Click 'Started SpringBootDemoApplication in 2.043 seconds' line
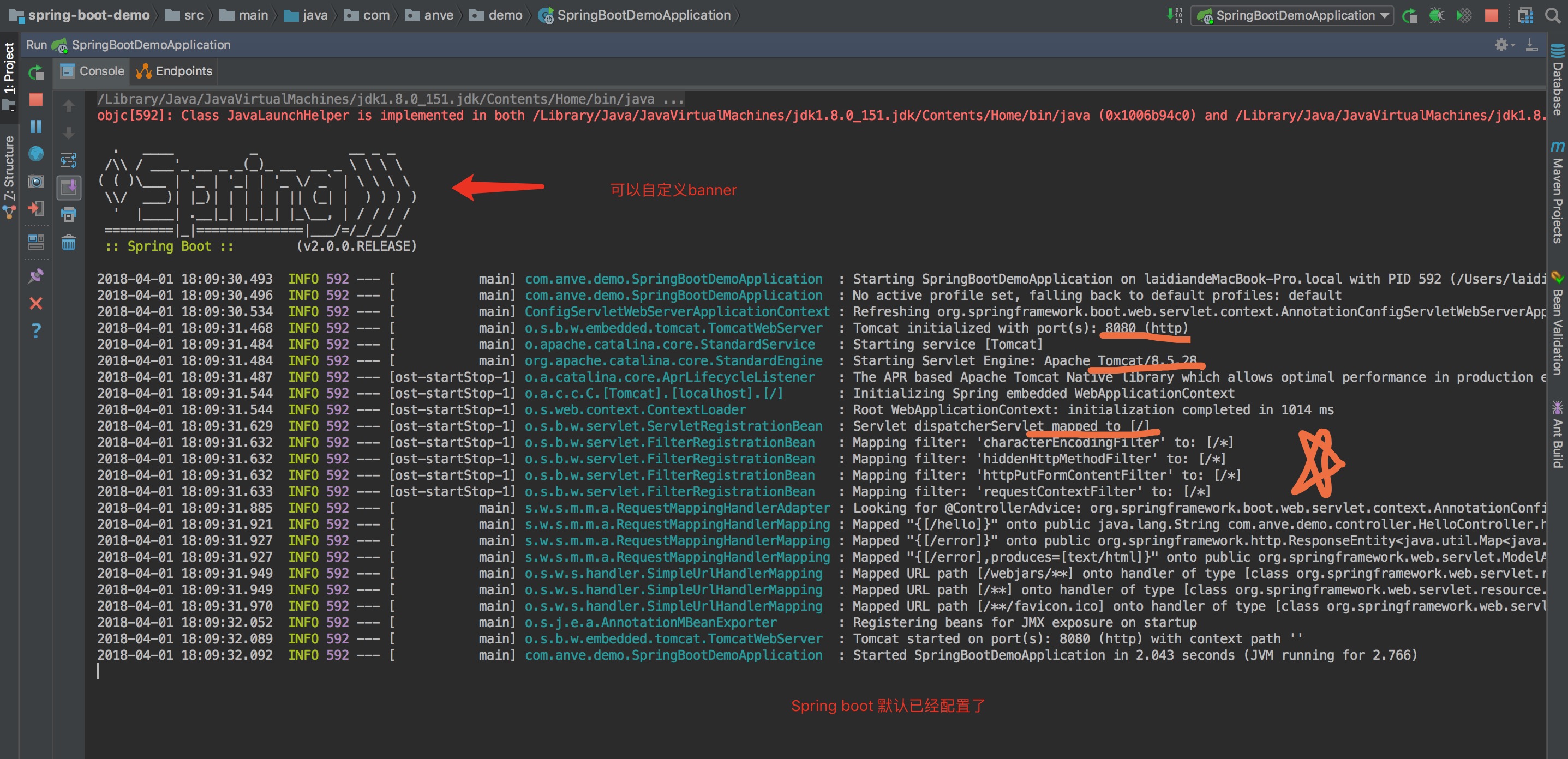The width and height of the screenshot is (1568, 759). [x=1135, y=655]
